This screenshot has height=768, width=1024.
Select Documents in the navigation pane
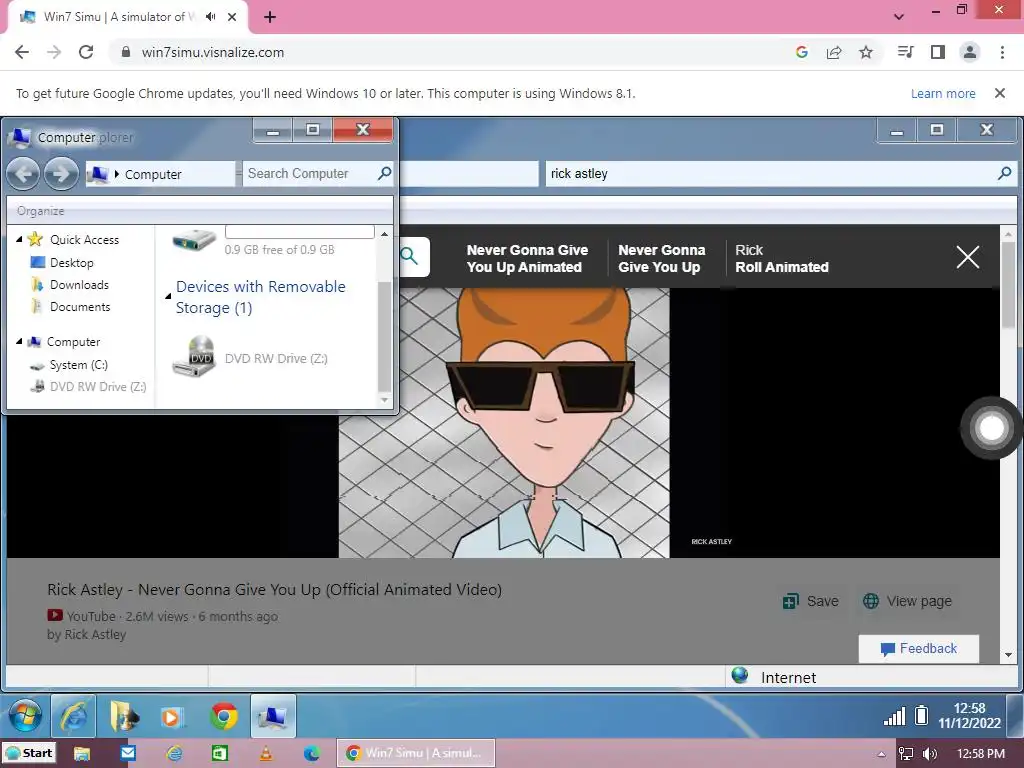(x=80, y=307)
